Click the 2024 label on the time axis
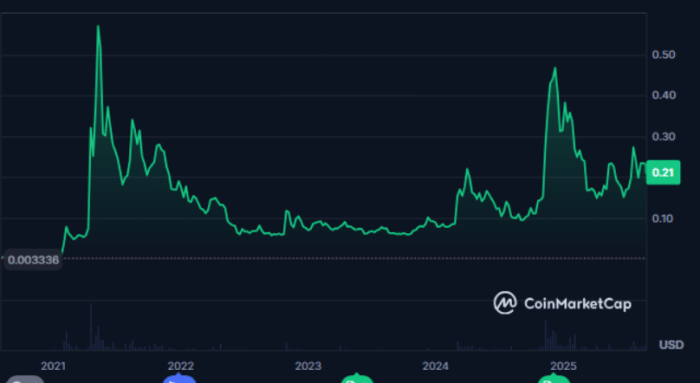The image size is (700, 383). (x=435, y=366)
